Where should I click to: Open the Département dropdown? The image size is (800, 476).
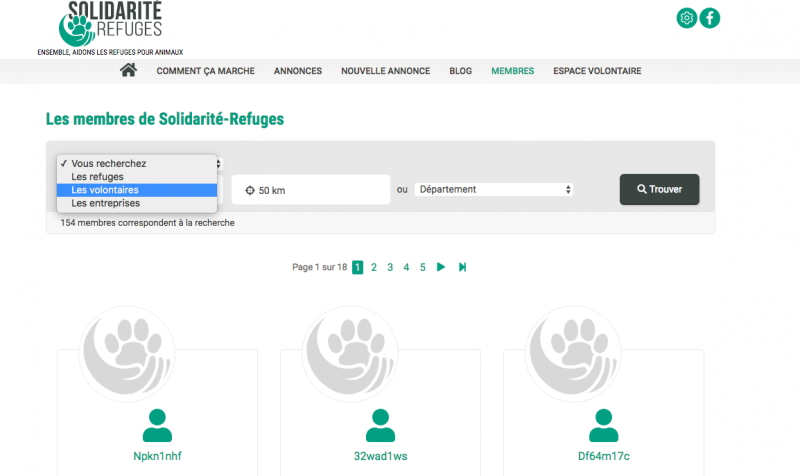point(494,189)
